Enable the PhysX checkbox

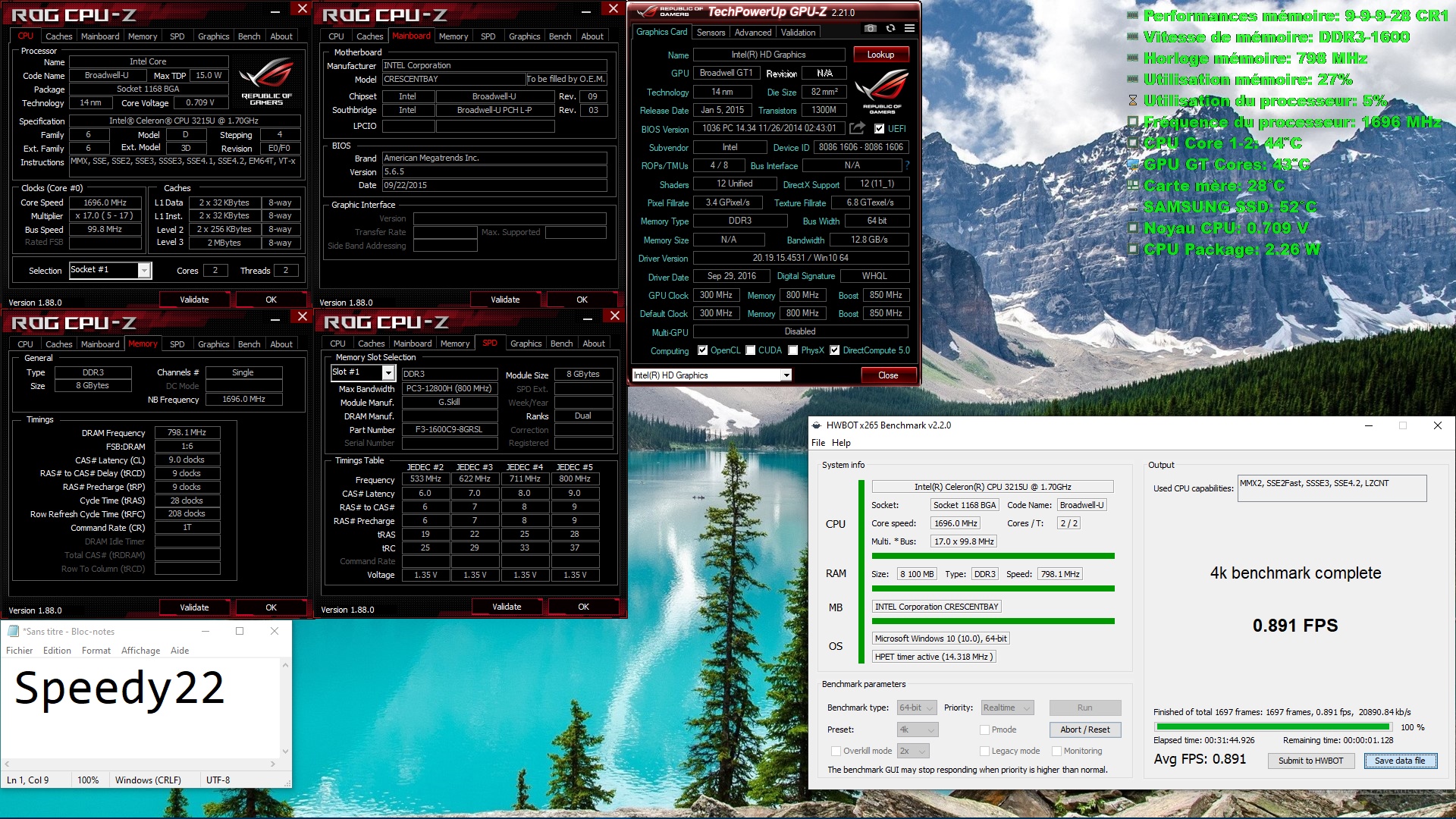point(793,350)
